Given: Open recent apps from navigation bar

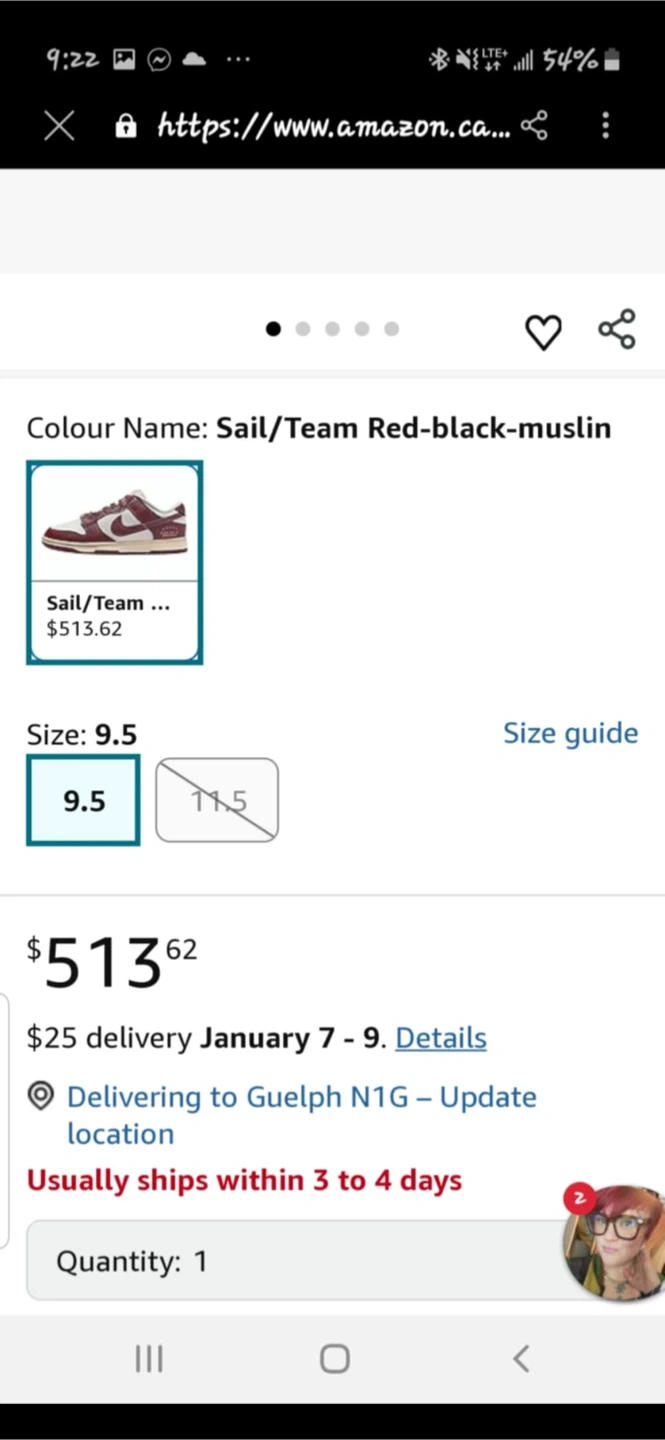Looking at the screenshot, I should (x=149, y=1358).
